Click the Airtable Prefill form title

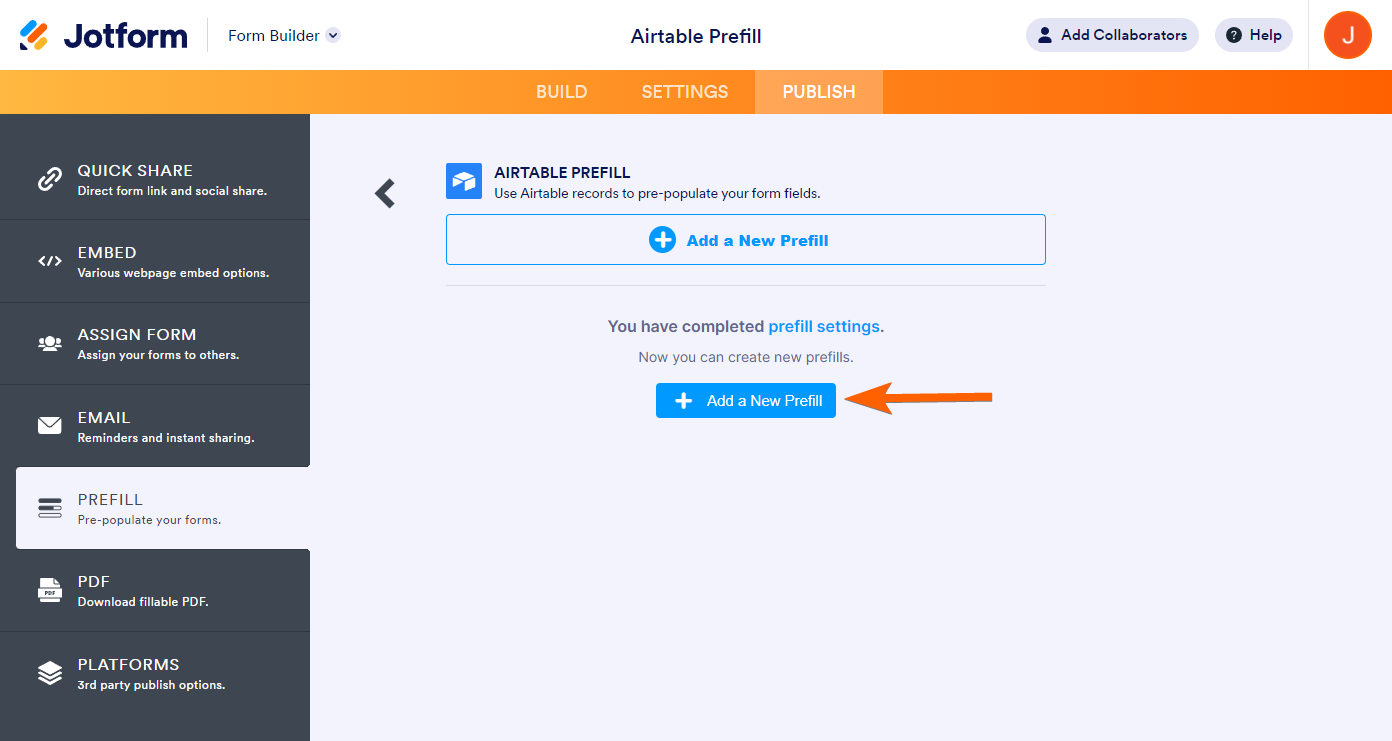click(696, 36)
